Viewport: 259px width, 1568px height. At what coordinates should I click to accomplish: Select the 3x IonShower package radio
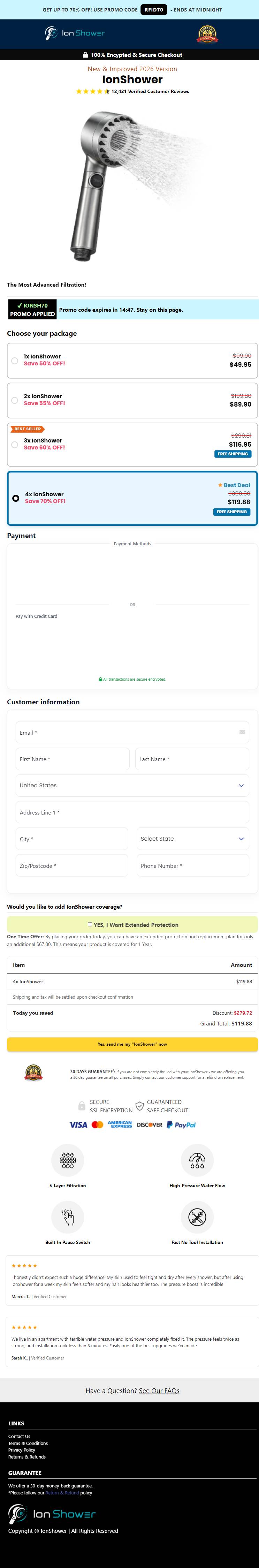[x=15, y=444]
